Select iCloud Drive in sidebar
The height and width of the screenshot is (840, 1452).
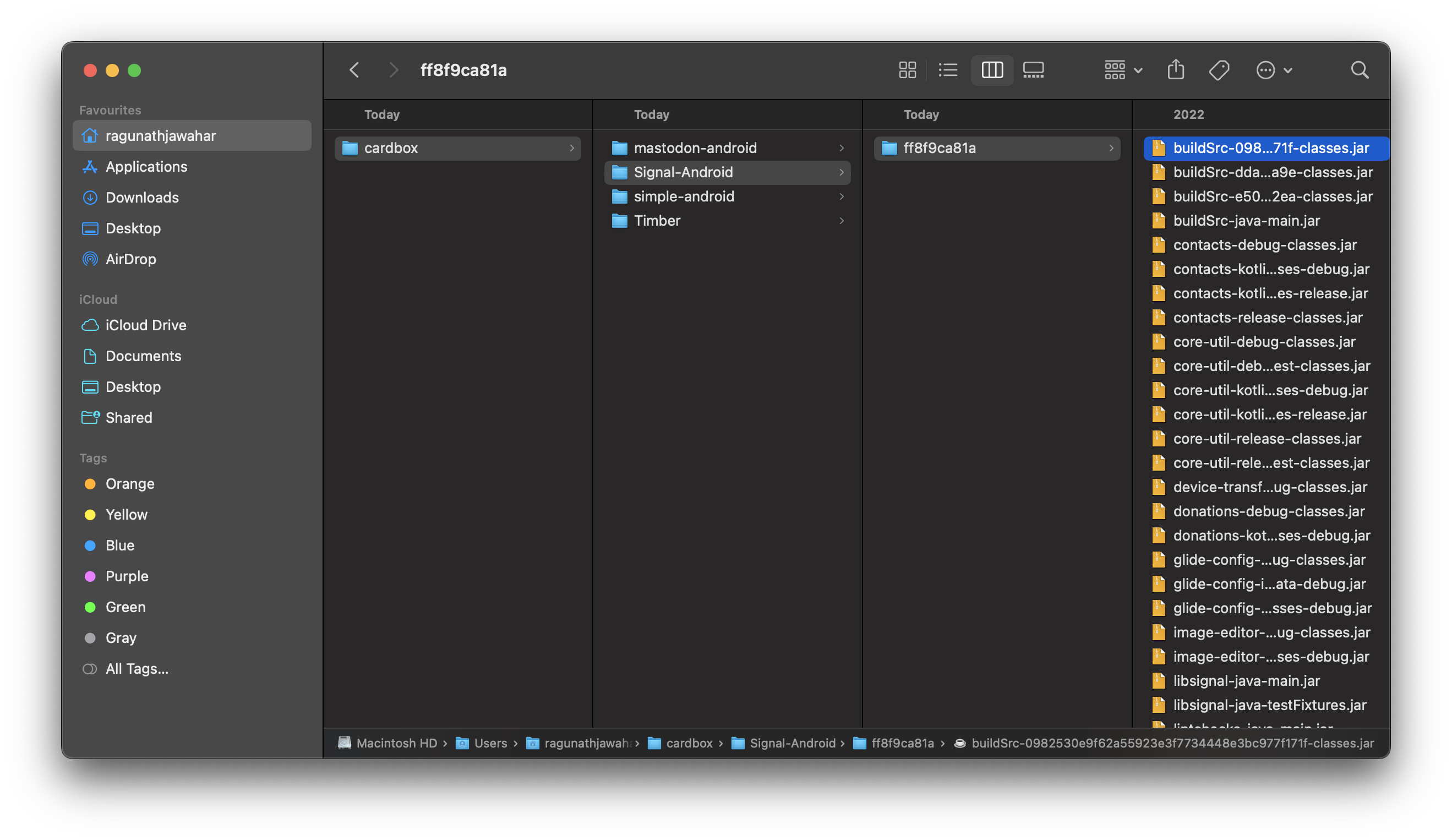pos(146,325)
